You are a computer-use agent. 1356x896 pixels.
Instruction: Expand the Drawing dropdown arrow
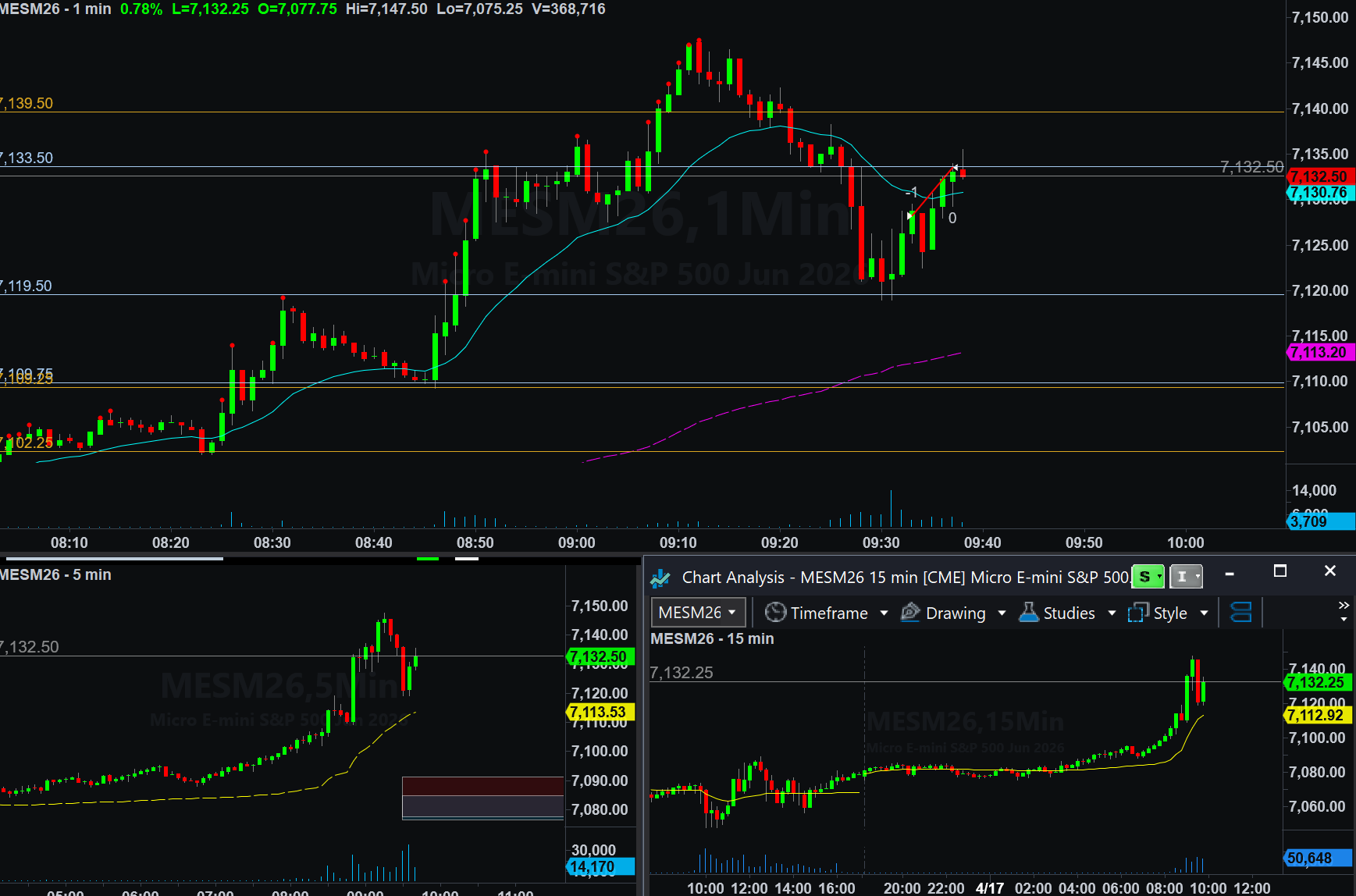pyautogui.click(x=1002, y=613)
